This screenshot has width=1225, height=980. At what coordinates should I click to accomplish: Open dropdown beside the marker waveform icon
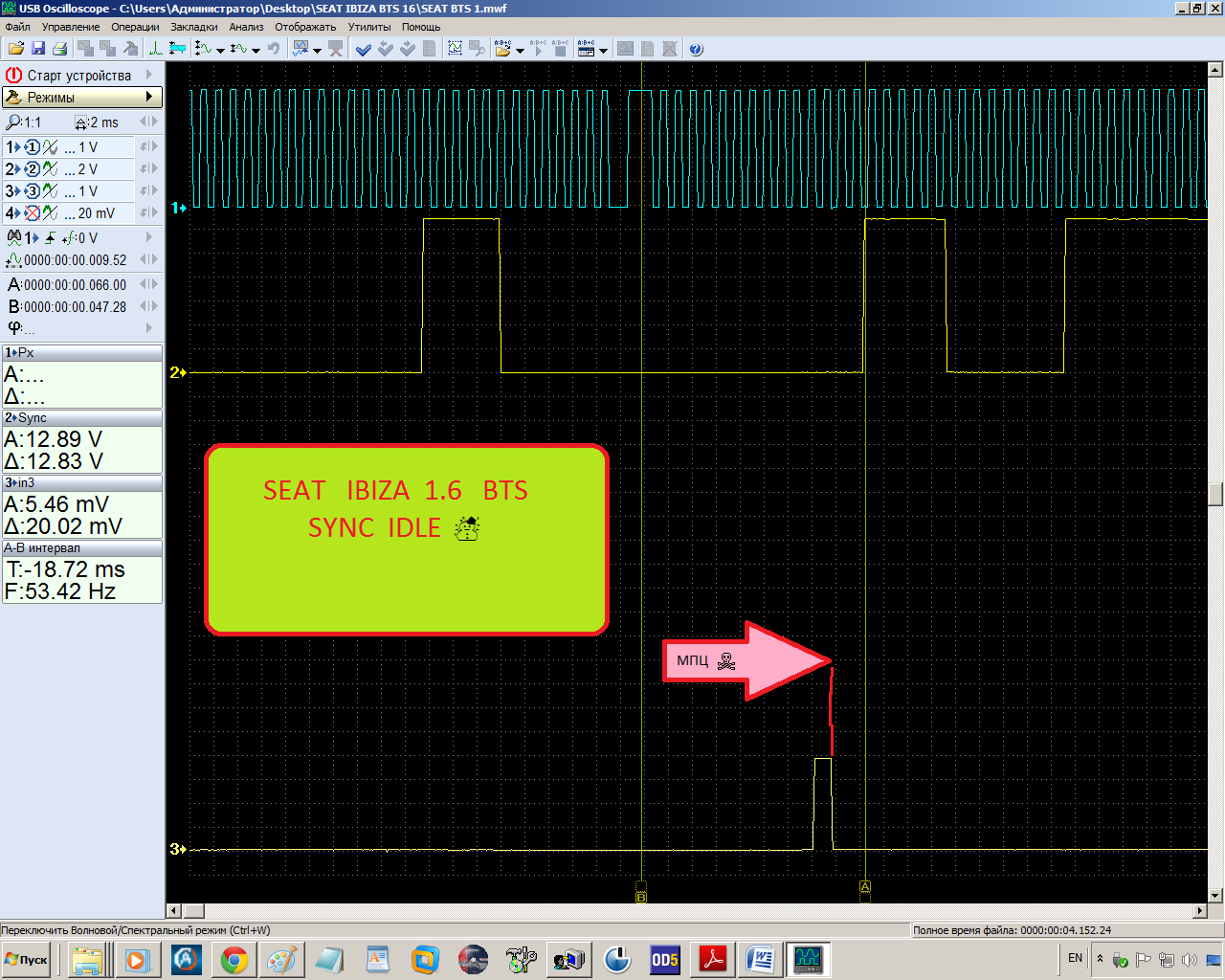[x=221, y=50]
